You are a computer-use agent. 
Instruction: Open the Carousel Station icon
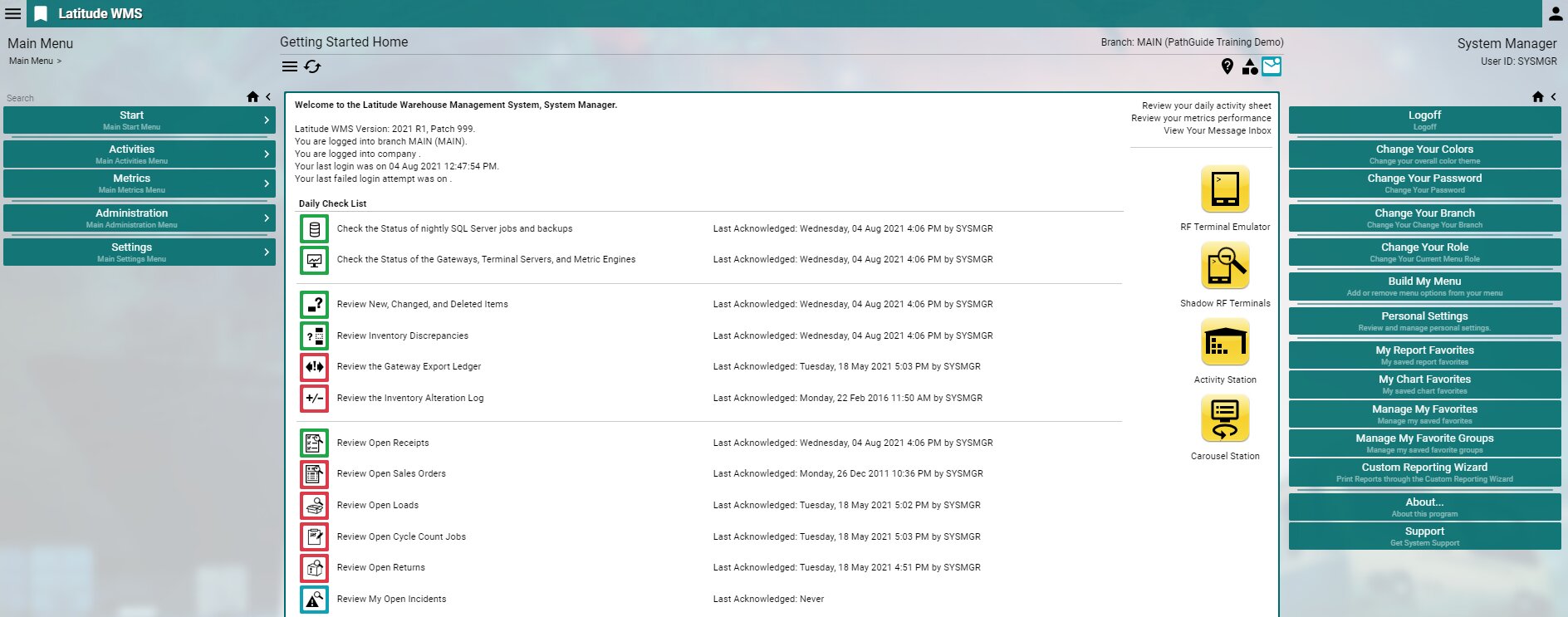pos(1224,419)
